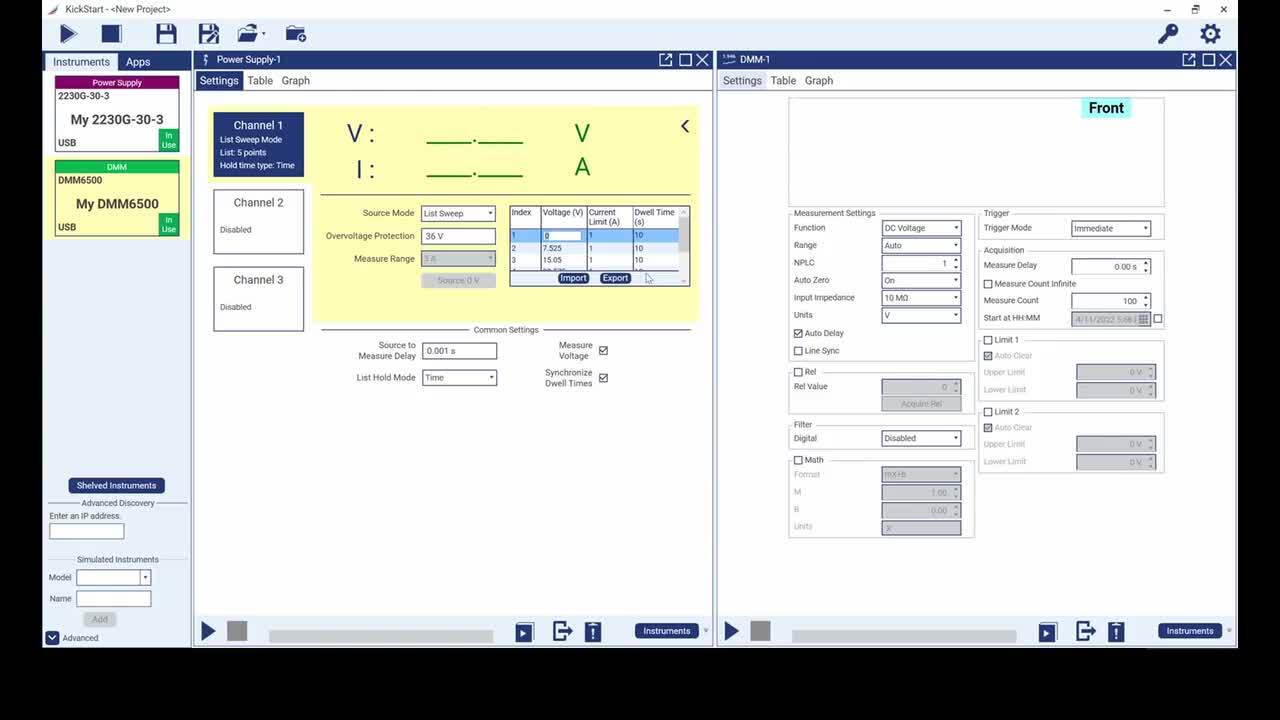Adjust the NPLC value with its stepper arrows

pyautogui.click(x=955, y=262)
